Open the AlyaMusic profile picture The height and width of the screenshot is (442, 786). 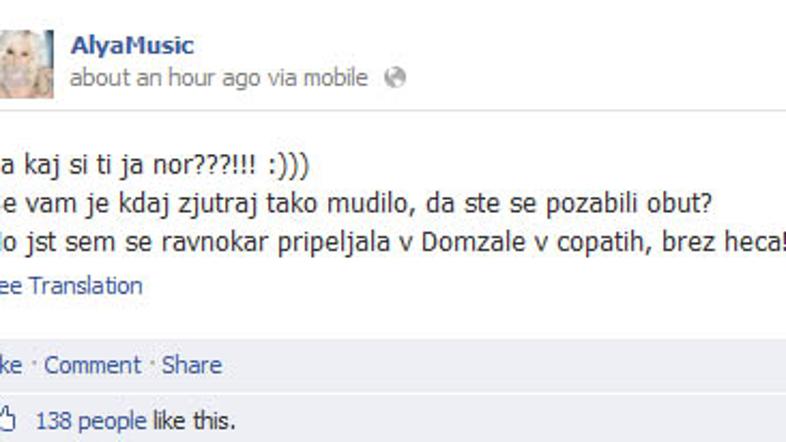(26, 64)
